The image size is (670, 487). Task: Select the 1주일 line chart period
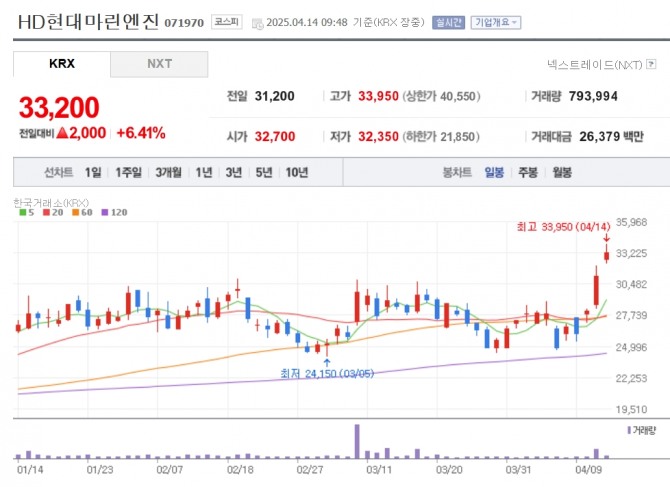pos(129,173)
